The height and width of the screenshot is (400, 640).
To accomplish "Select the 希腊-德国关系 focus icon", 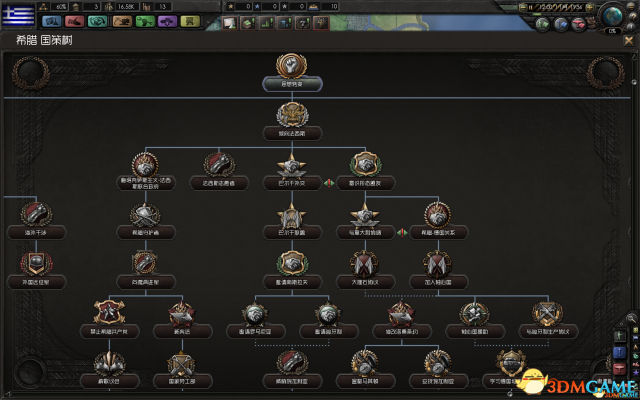I will 437,215.
